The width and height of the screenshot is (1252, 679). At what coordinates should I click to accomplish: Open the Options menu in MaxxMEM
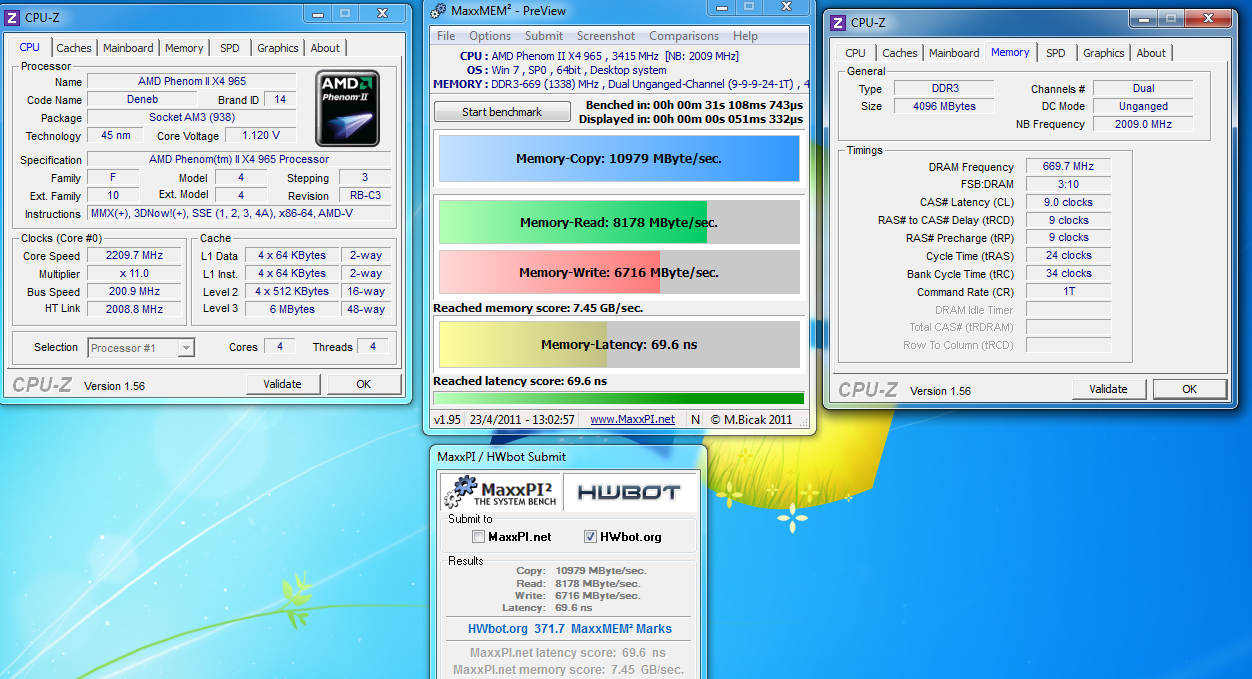[490, 35]
